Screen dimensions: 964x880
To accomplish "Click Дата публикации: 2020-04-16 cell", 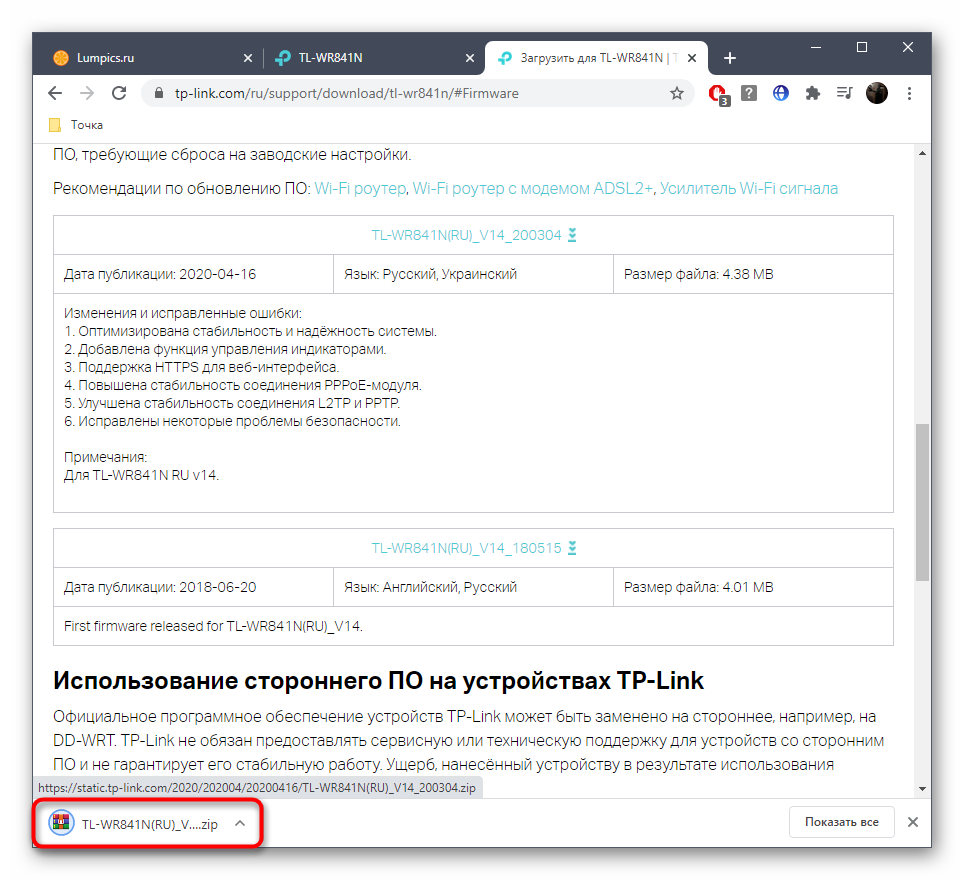I will [193, 274].
